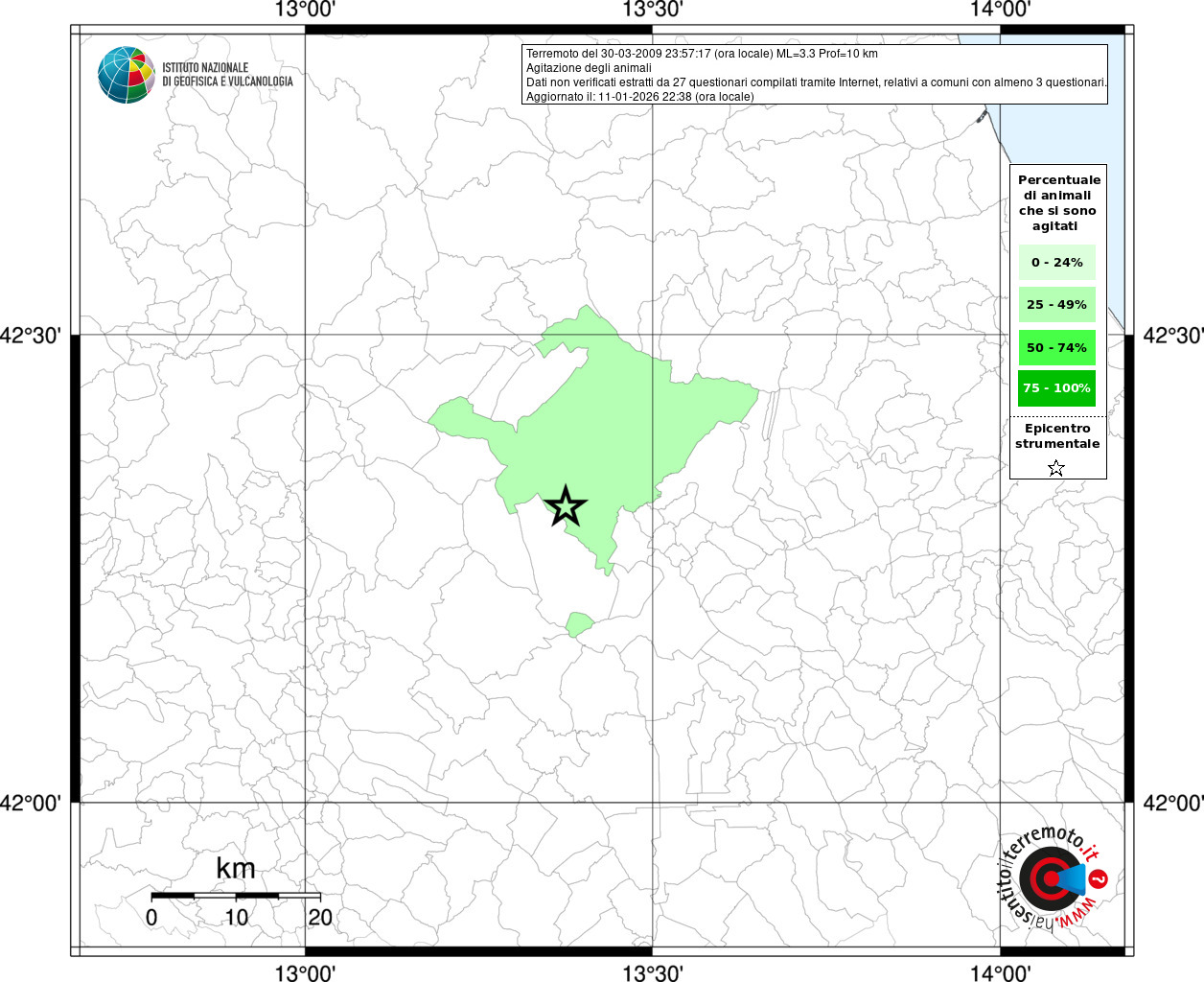The width and height of the screenshot is (1204, 982).
Task: Click the Agitazione degli animali title
Action: point(589,68)
